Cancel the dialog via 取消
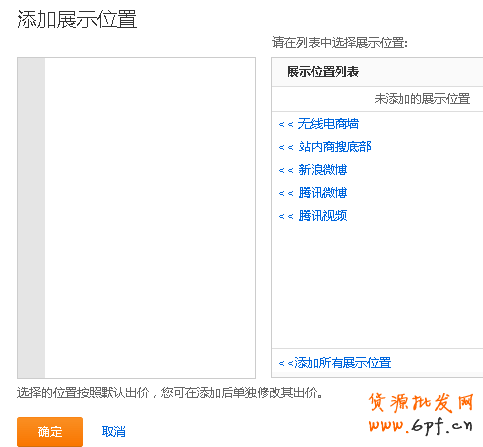483x447 pixels. pyautogui.click(x=114, y=432)
